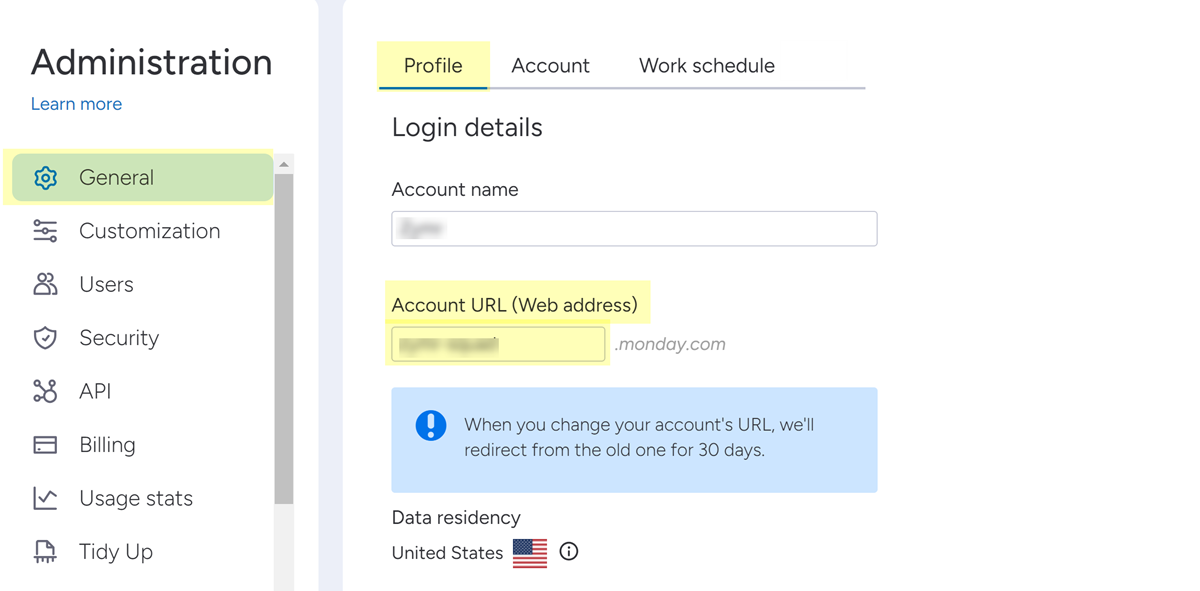Click the Customization sliders icon

coord(45,231)
